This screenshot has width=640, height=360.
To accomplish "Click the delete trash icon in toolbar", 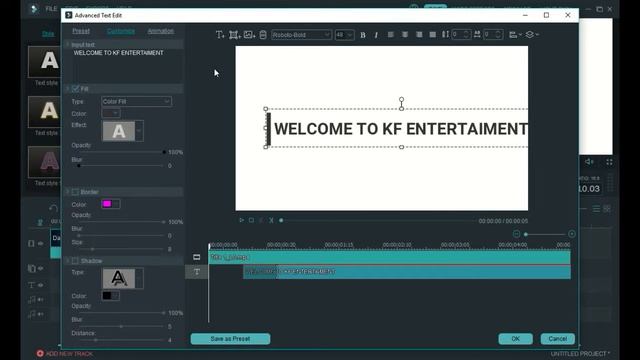I will pos(263,35).
